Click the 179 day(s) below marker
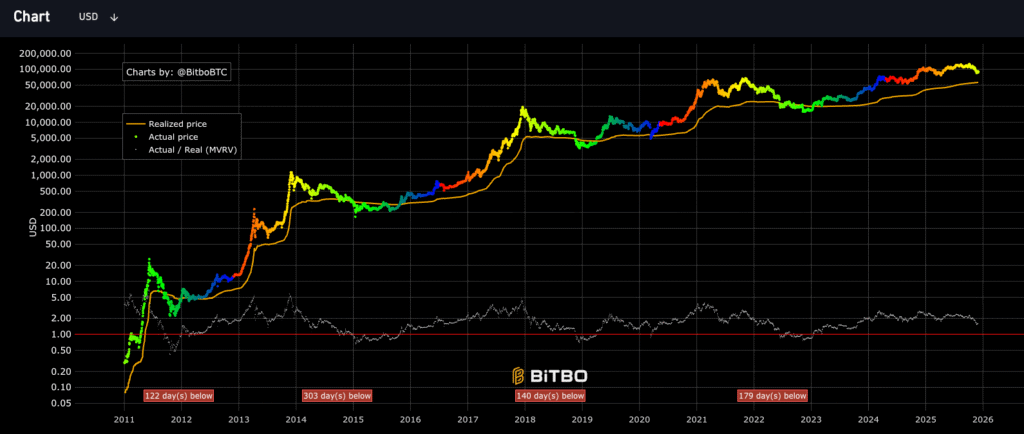Viewport: 1024px width, 434px height. click(x=772, y=396)
